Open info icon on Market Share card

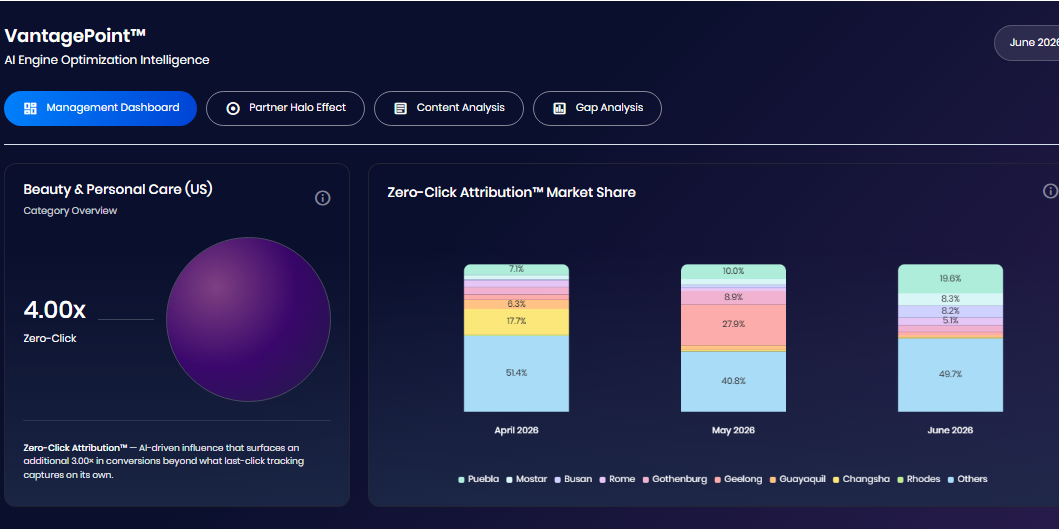[1050, 191]
